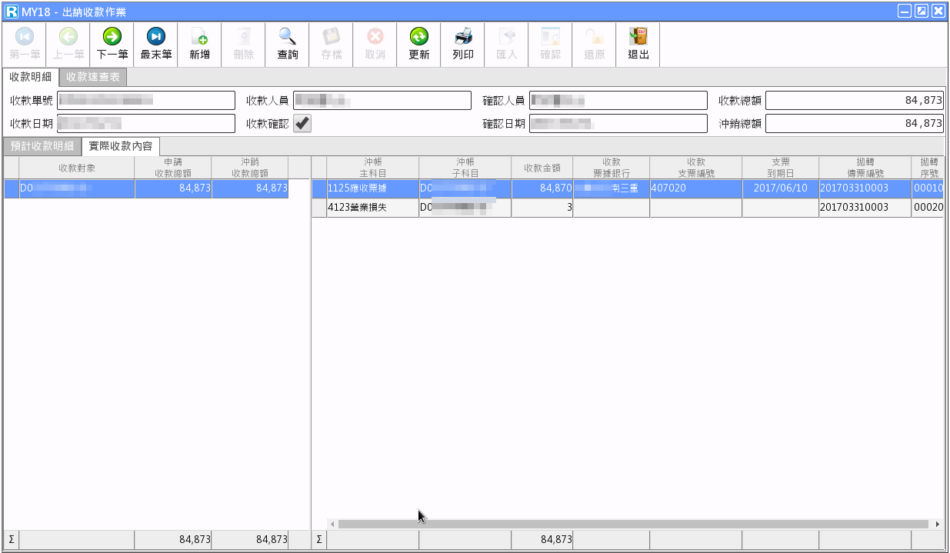Delete record via 刪除 icon
Viewport: 950px width, 553px height.
[244, 44]
